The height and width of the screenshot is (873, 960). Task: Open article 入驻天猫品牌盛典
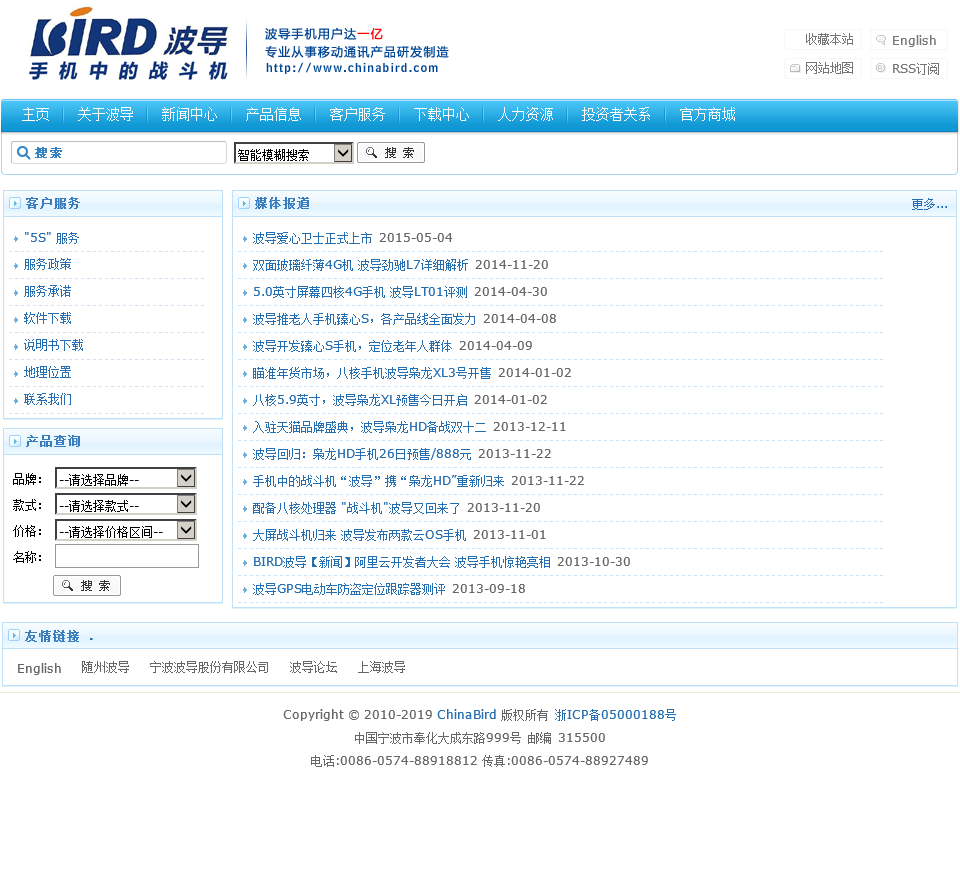[369, 427]
